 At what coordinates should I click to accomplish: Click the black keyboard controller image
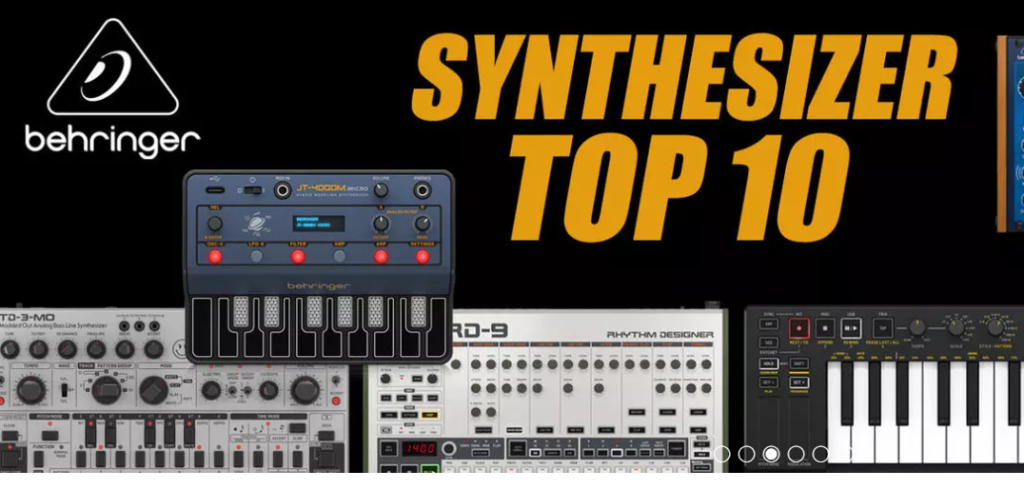pyautogui.click(x=884, y=389)
